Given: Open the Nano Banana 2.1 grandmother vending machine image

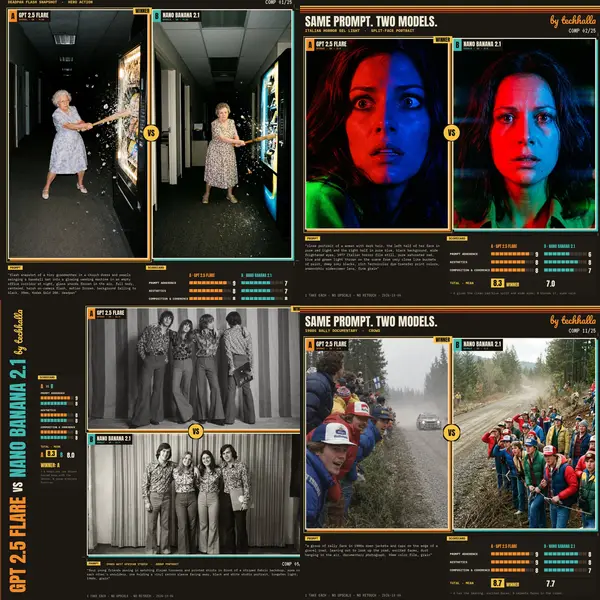Looking at the screenshot, I should click(222, 134).
